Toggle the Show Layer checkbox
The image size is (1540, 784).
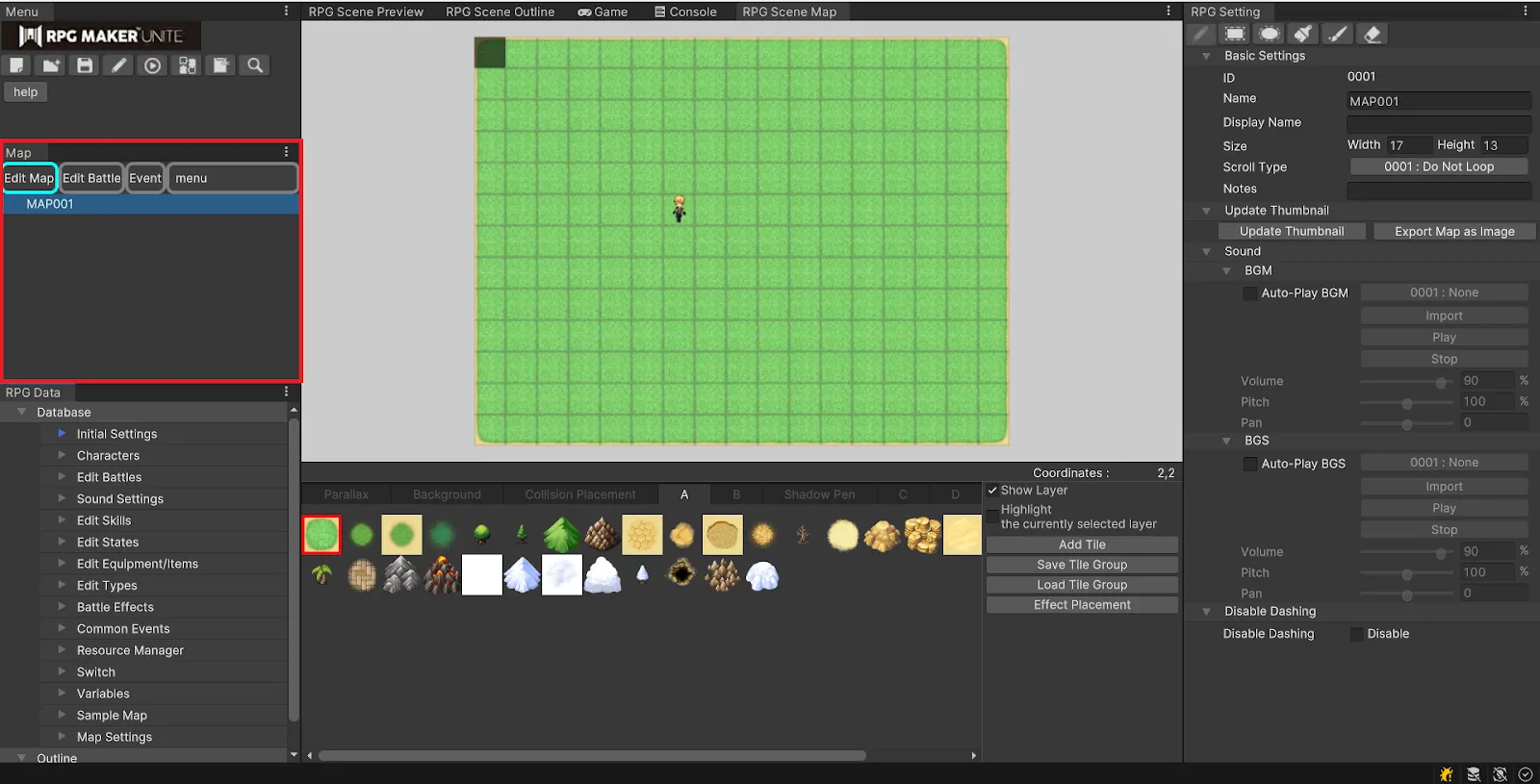click(x=992, y=491)
